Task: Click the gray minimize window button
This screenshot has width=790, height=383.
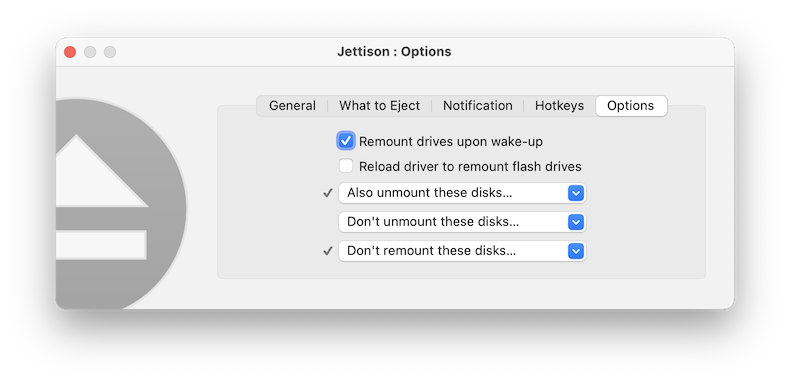Action: pos(90,52)
